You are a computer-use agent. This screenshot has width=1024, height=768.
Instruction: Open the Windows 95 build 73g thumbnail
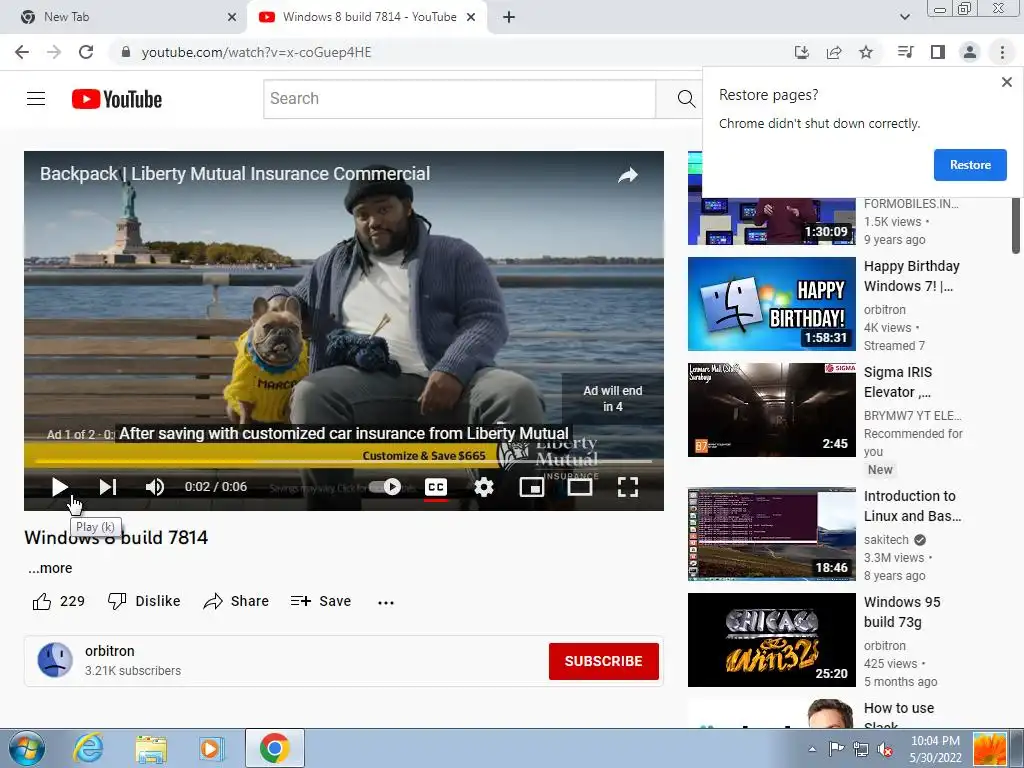click(771, 640)
